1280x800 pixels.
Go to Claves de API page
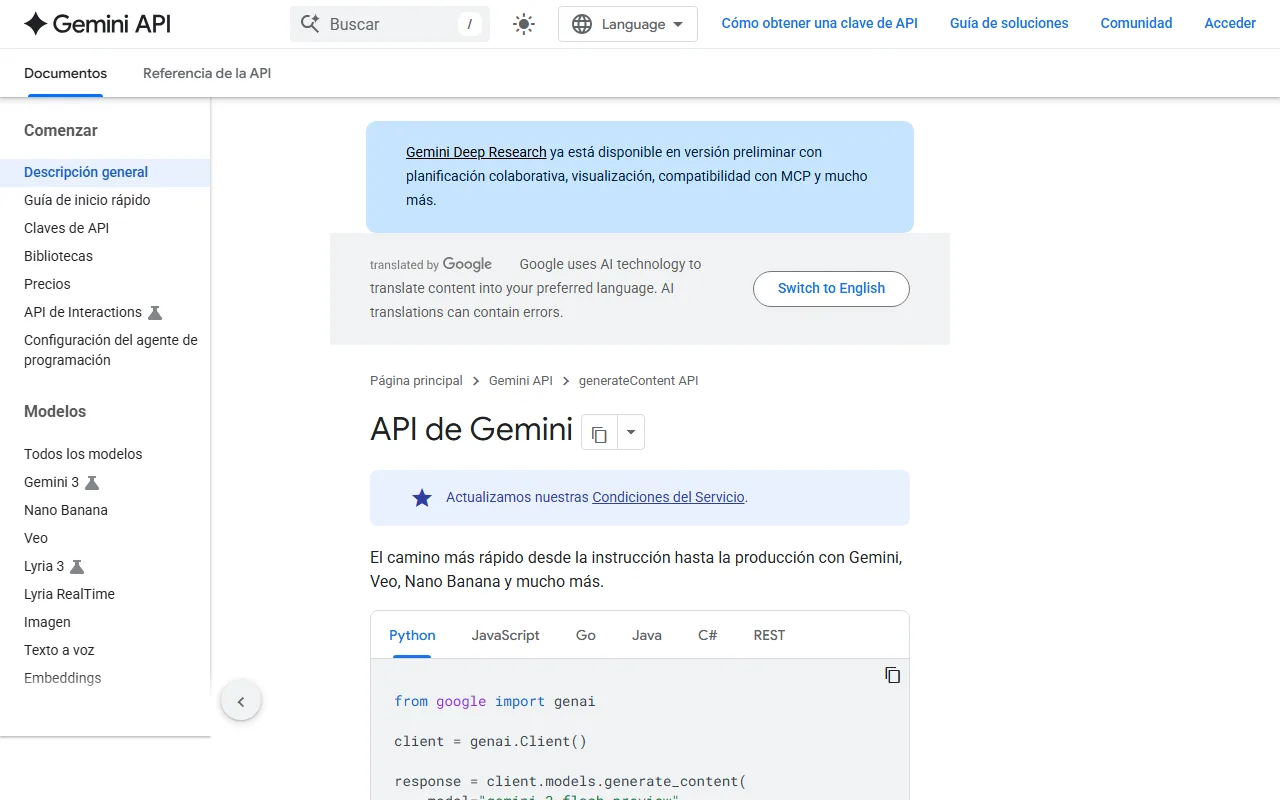pos(66,228)
